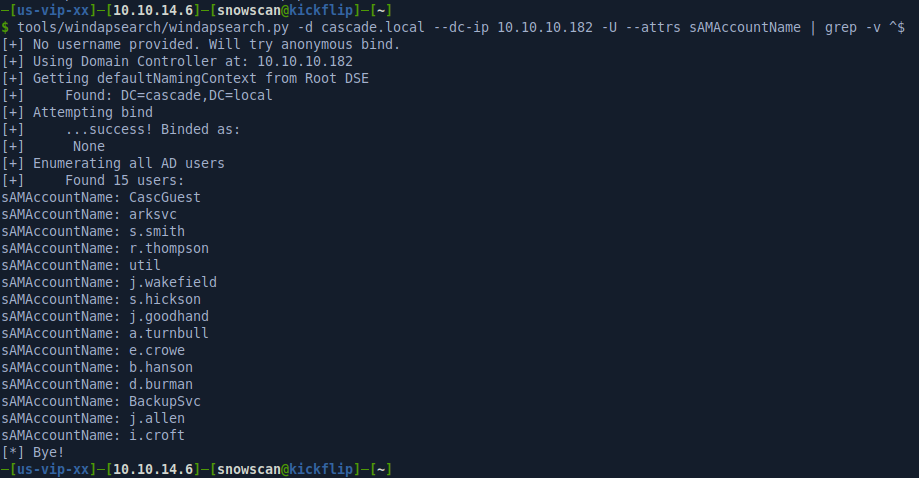Click the 'util' account entry
Image resolution: width=919 pixels, height=478 pixels.
tap(145, 265)
